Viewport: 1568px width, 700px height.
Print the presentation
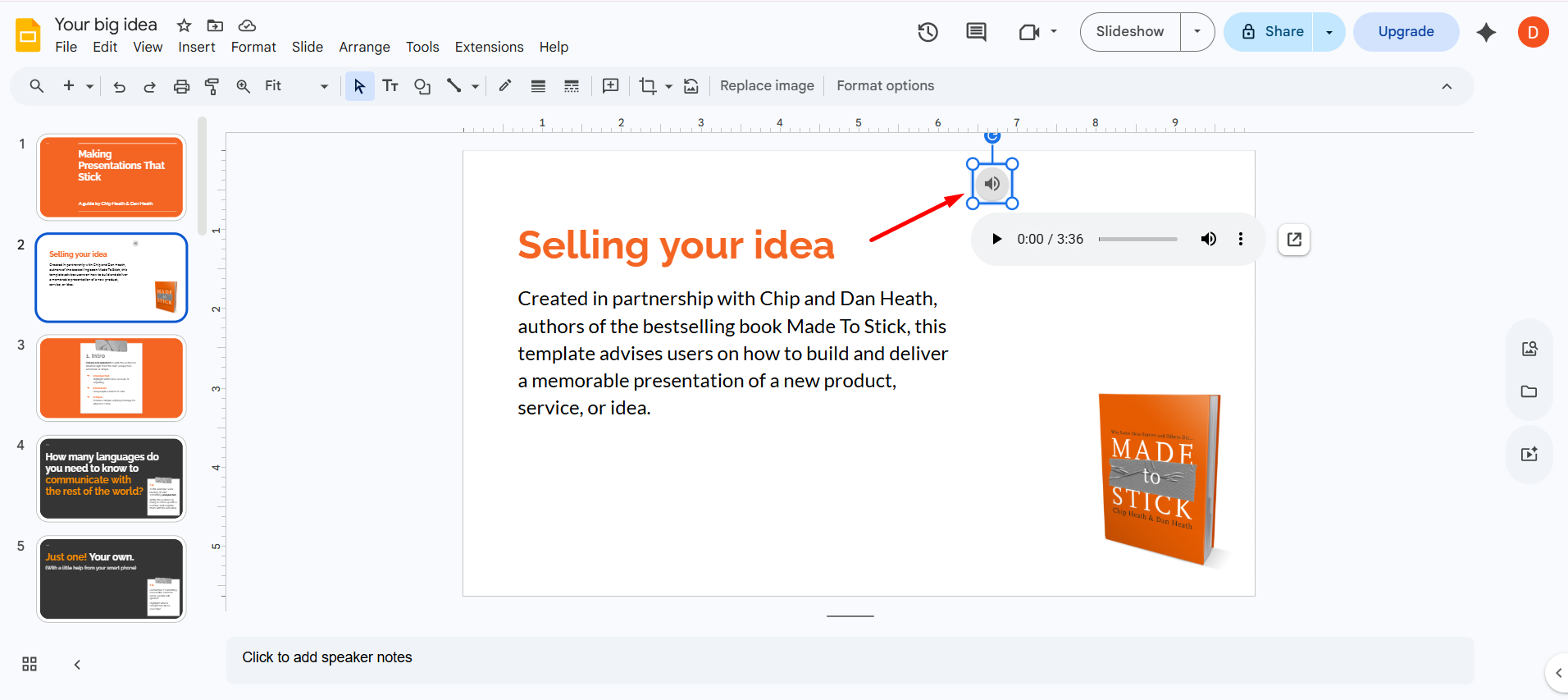181,86
